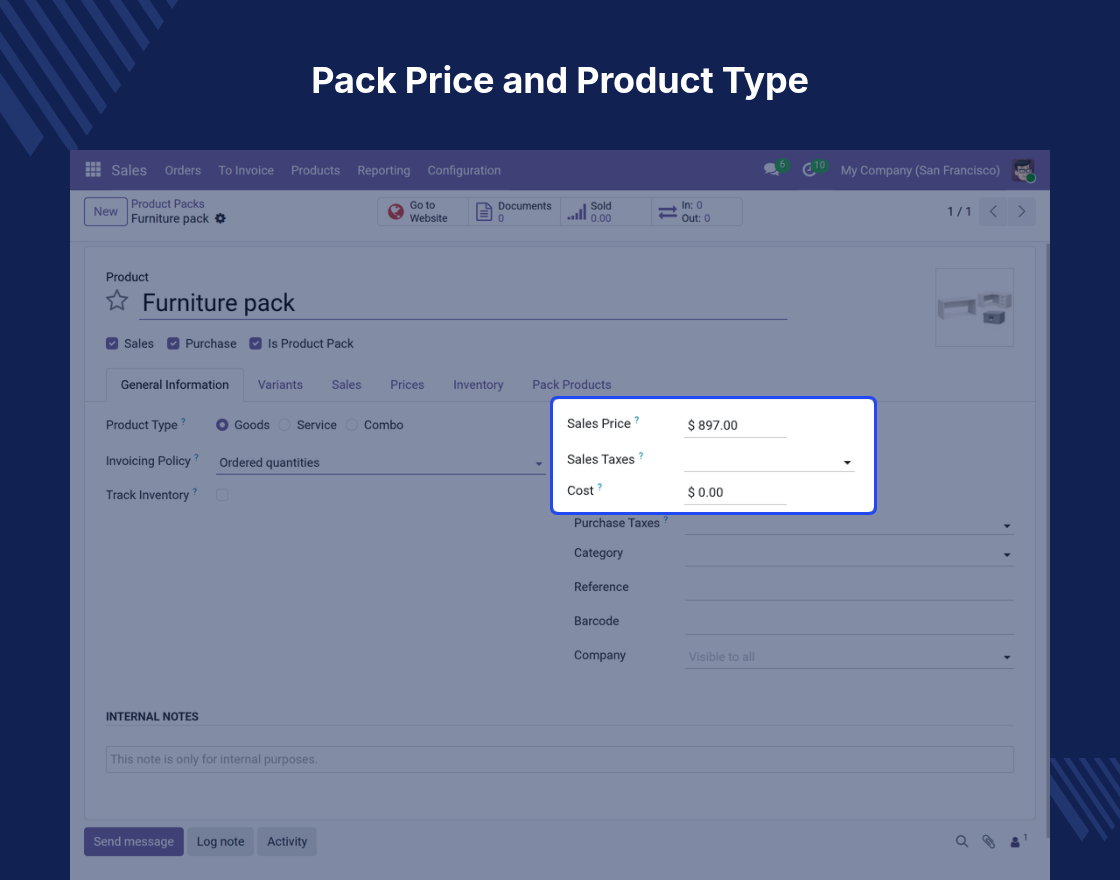1120x880 pixels.
Task: Open the Reporting menu
Action: (384, 170)
